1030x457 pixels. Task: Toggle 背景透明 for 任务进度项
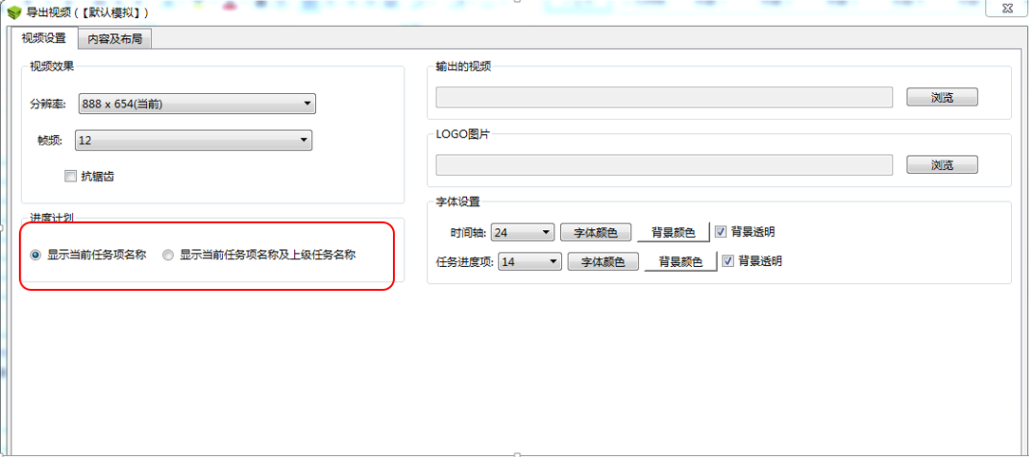click(x=728, y=261)
